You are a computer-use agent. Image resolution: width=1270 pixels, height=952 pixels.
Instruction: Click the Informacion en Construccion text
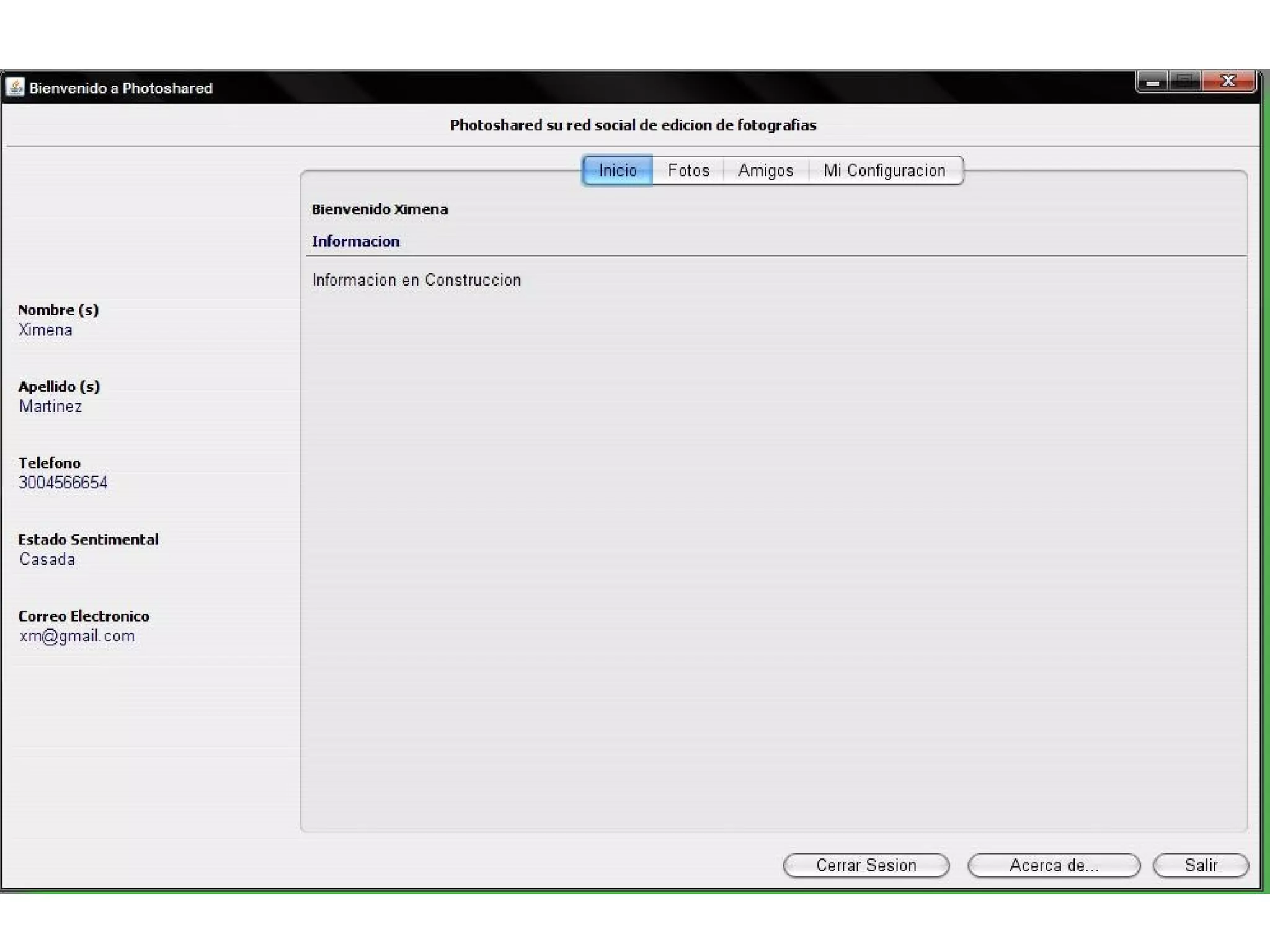[416, 280]
